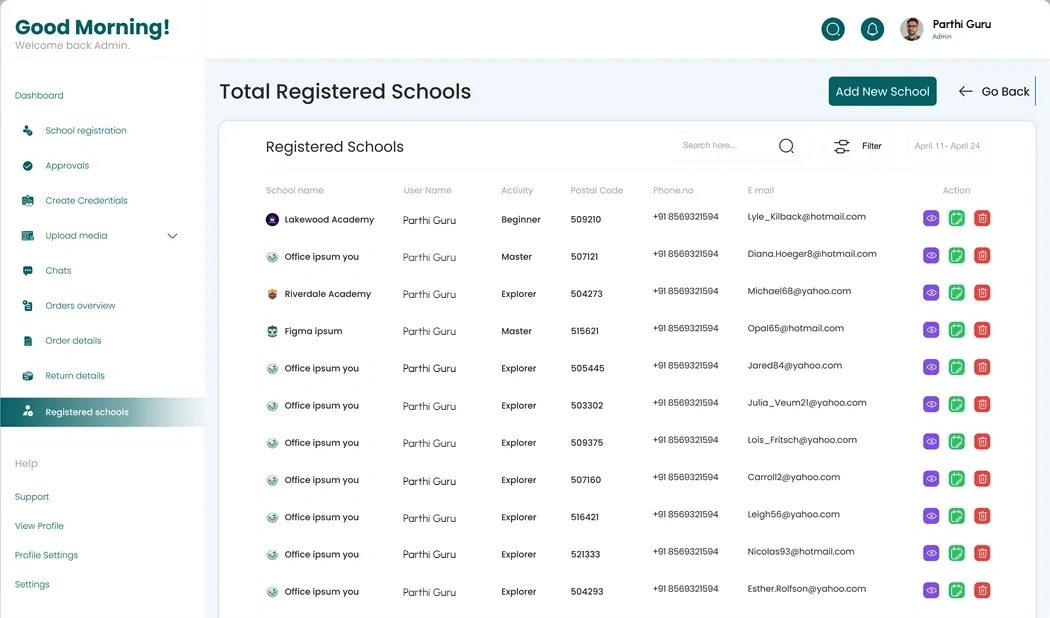1050x618 pixels.
Task: Click the magnifier icon in the table search box
Action: point(786,146)
